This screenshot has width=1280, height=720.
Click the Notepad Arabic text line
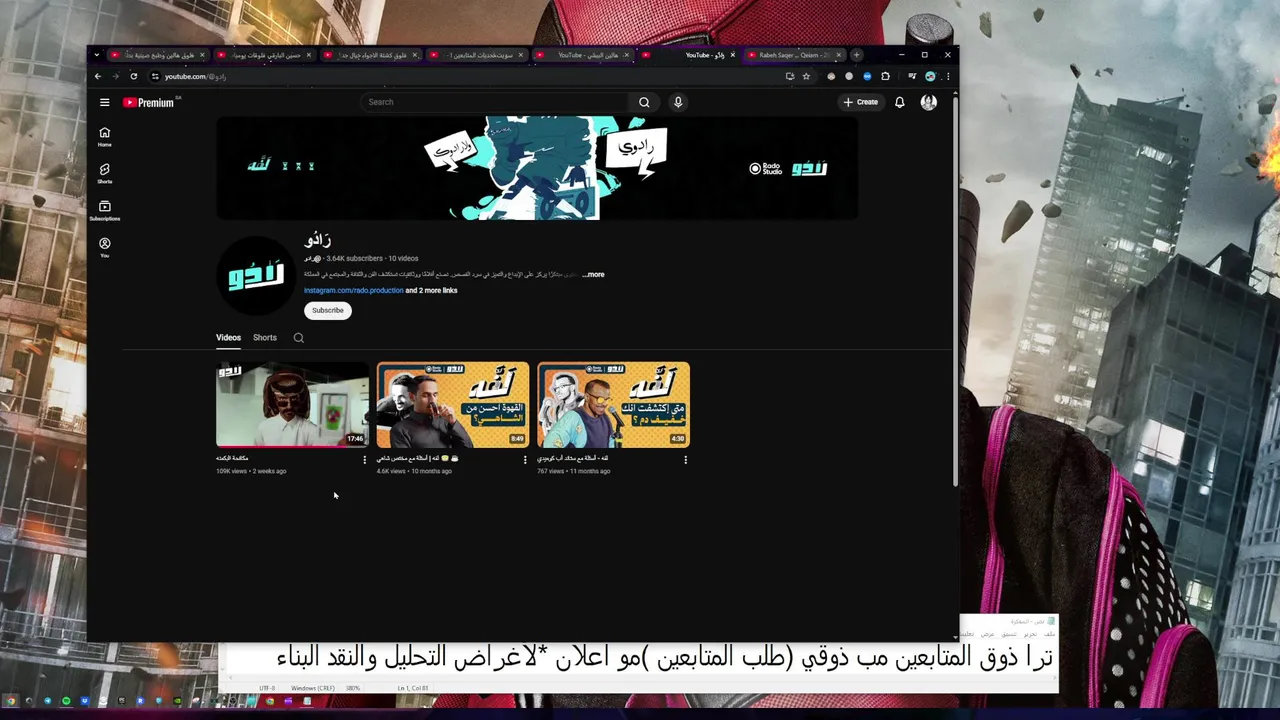point(665,657)
